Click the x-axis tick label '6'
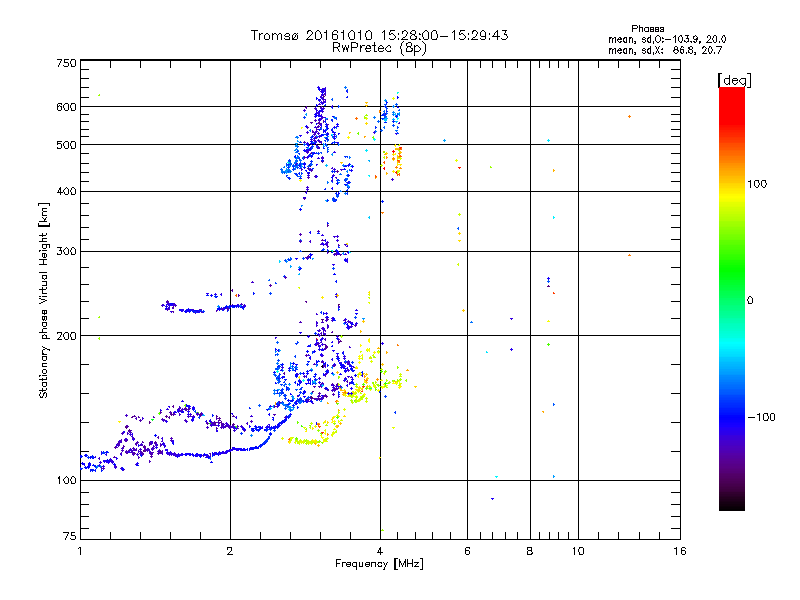The image size is (800, 600). pos(467,551)
